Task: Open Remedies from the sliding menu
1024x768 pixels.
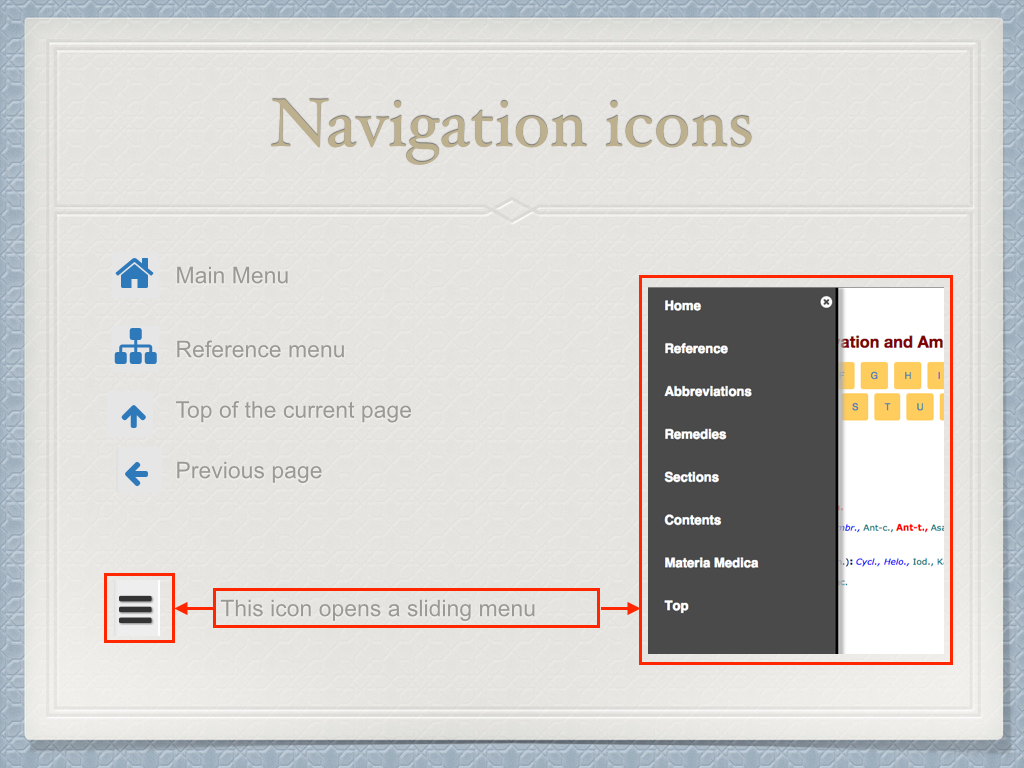Action: pos(695,434)
